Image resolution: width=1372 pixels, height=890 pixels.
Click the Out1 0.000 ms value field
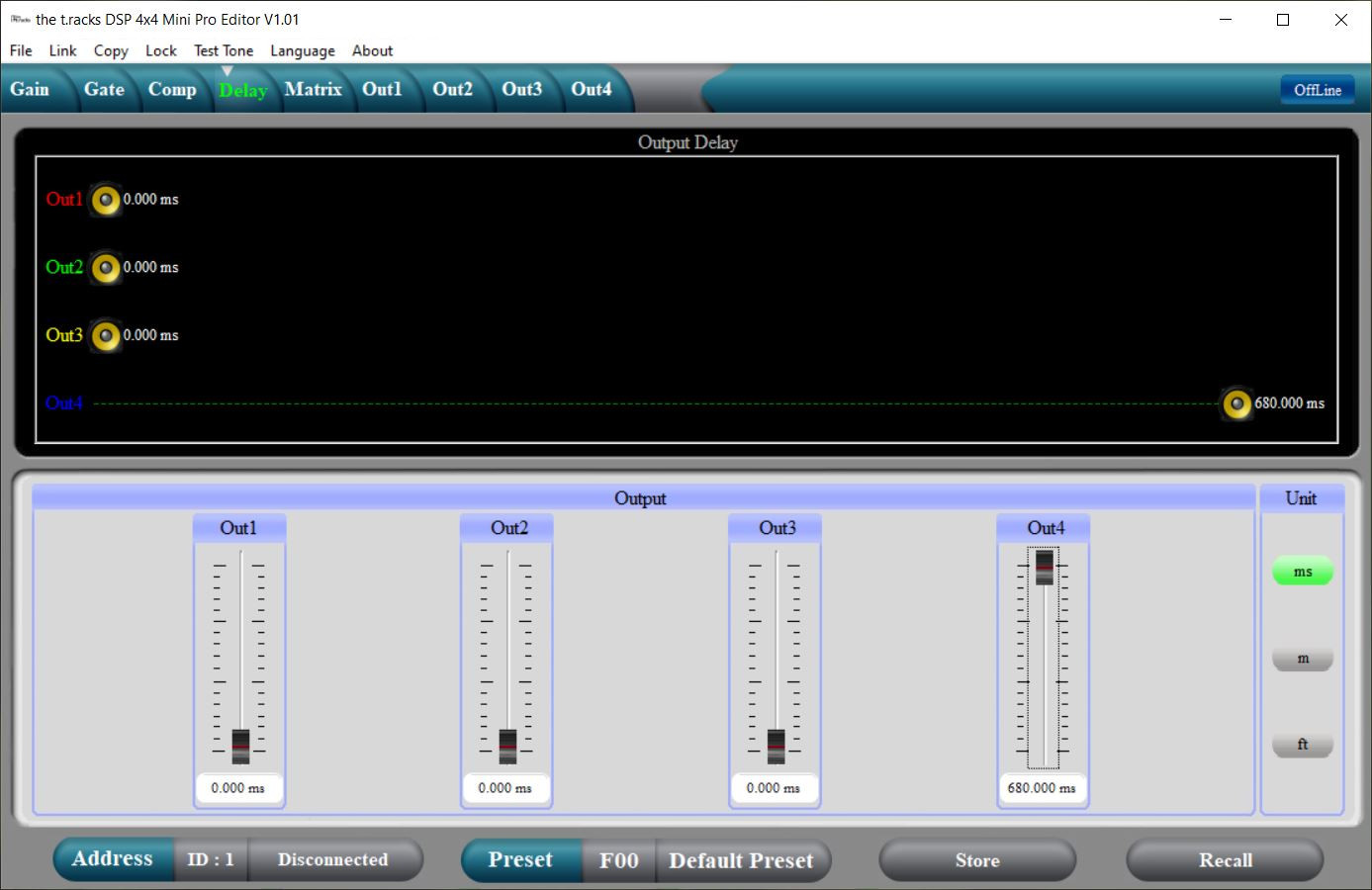[x=238, y=788]
